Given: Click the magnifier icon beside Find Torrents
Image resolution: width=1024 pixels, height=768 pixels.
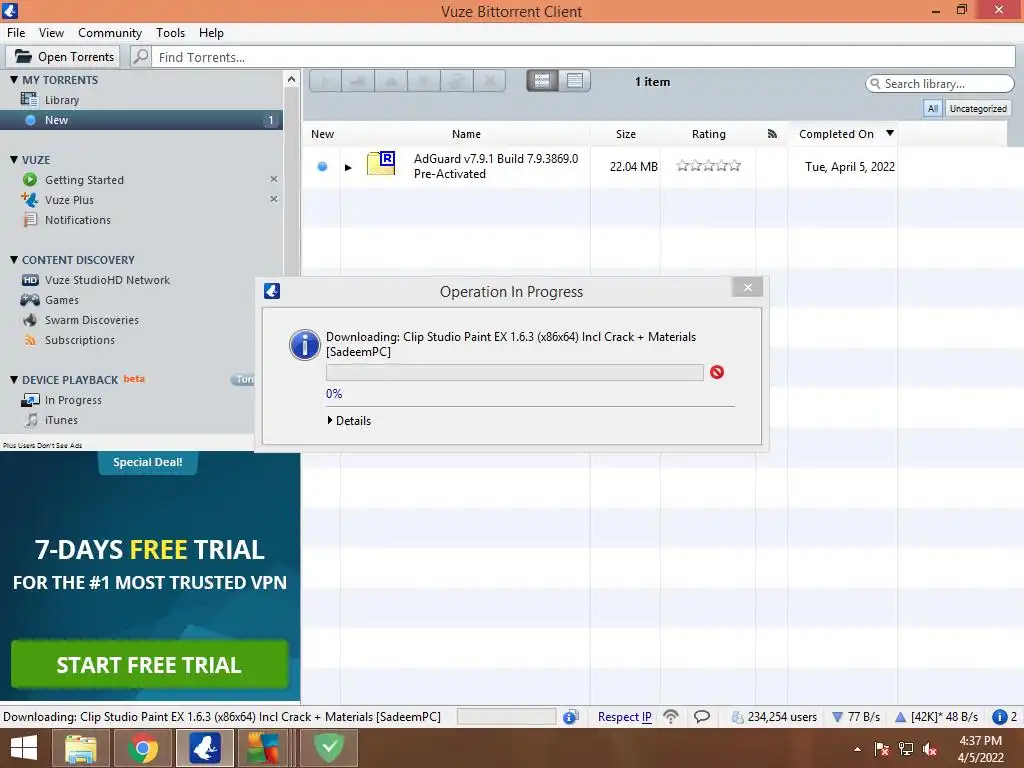Looking at the screenshot, I should 140,57.
